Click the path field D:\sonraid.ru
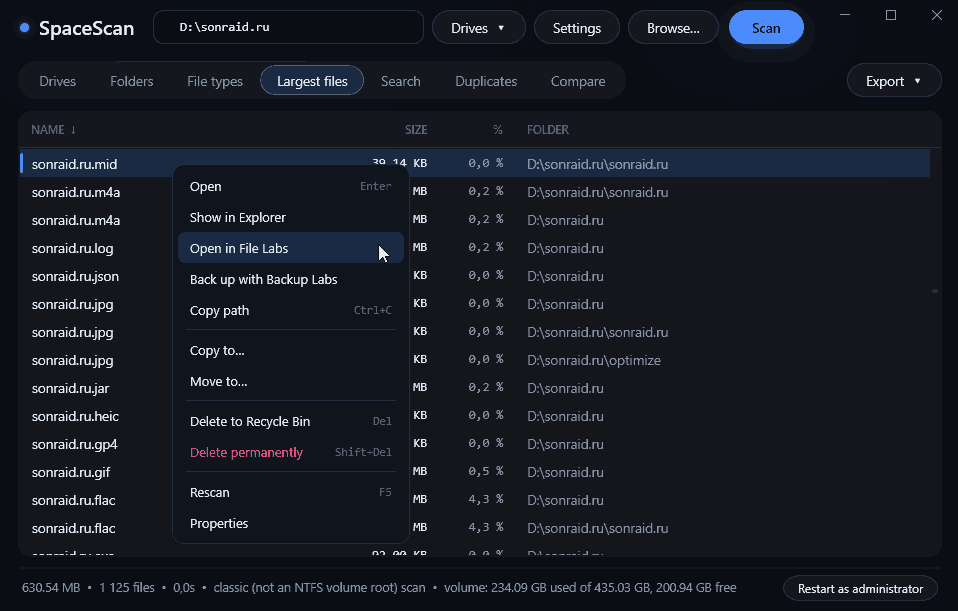Image resolution: width=958 pixels, height=611 pixels. (288, 27)
